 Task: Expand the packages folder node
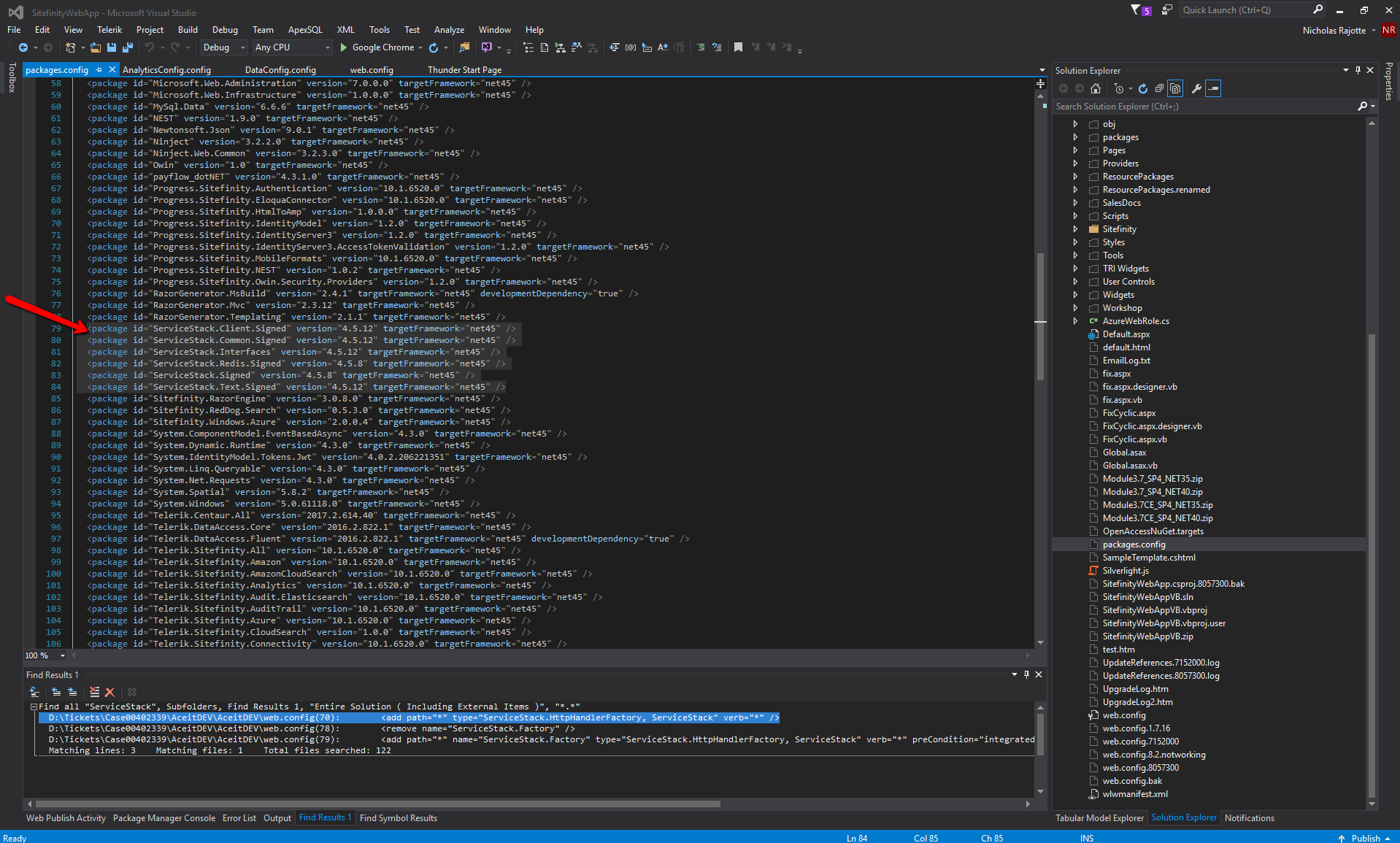click(1075, 137)
